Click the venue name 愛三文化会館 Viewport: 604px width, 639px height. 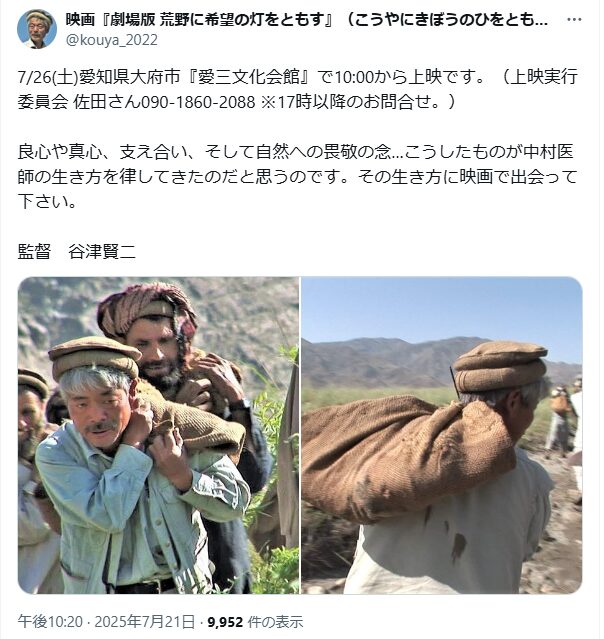(x=249, y=77)
